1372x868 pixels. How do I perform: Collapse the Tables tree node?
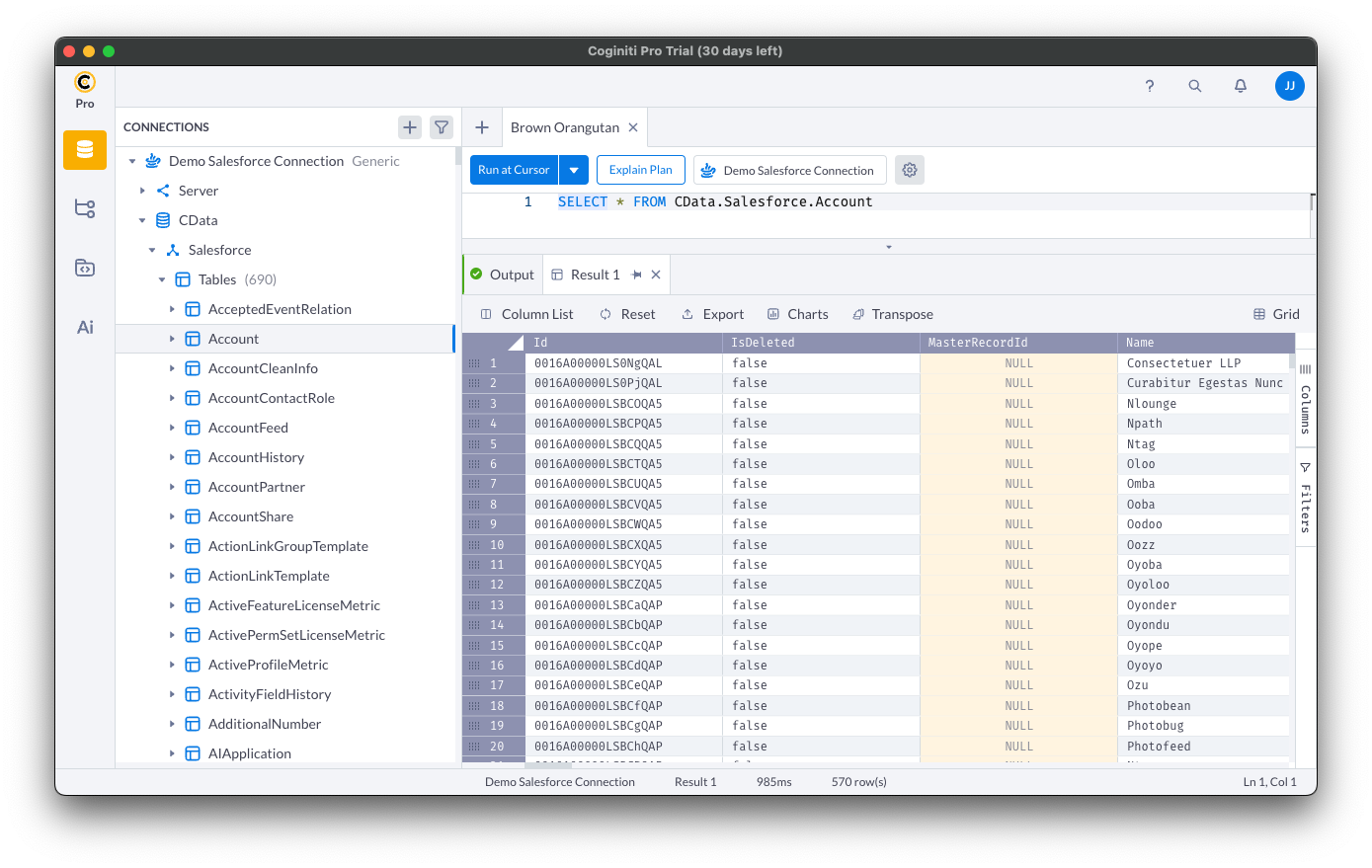coord(162,279)
